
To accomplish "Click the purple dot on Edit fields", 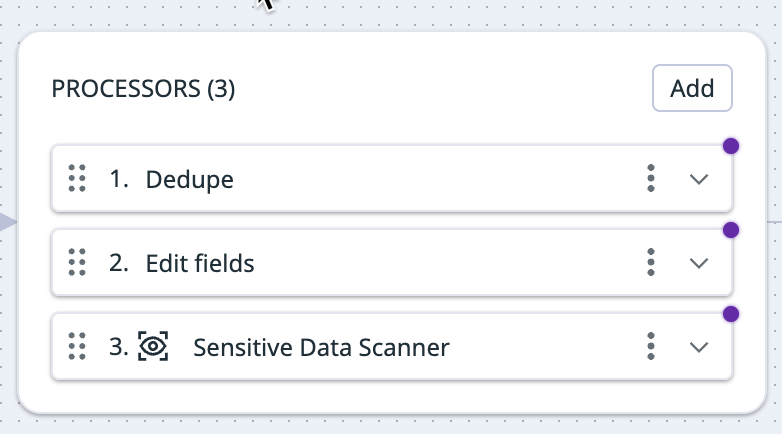I will coord(731,230).
